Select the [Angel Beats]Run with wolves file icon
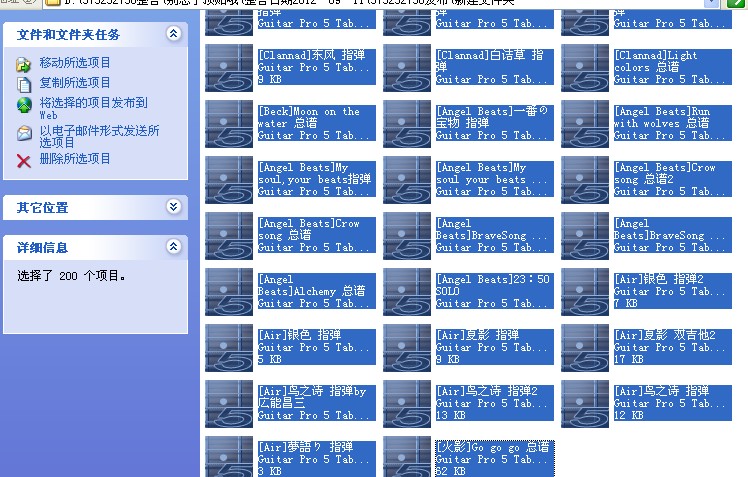Viewport: 748px width, 477px height. coord(585,124)
